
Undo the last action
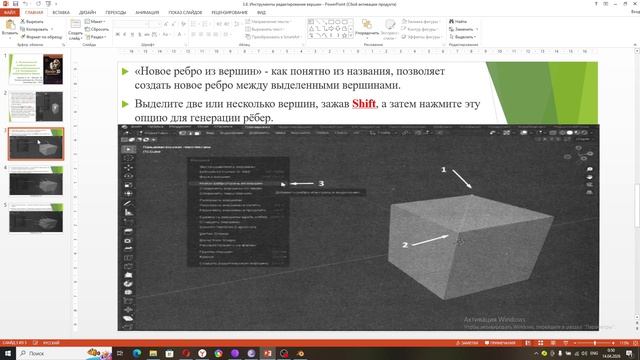[x=25, y=4]
